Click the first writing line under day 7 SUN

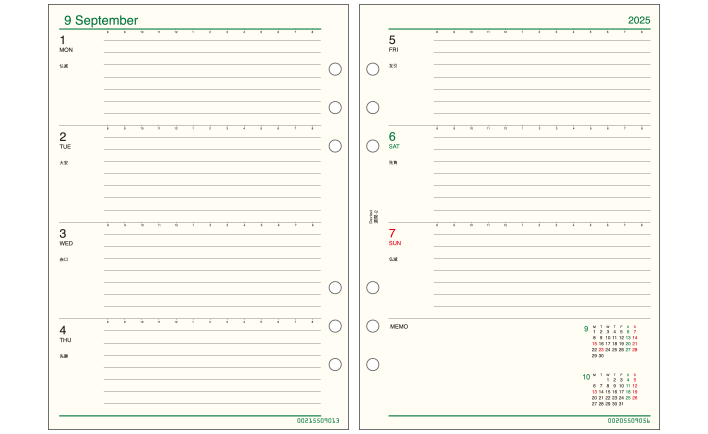point(542,234)
